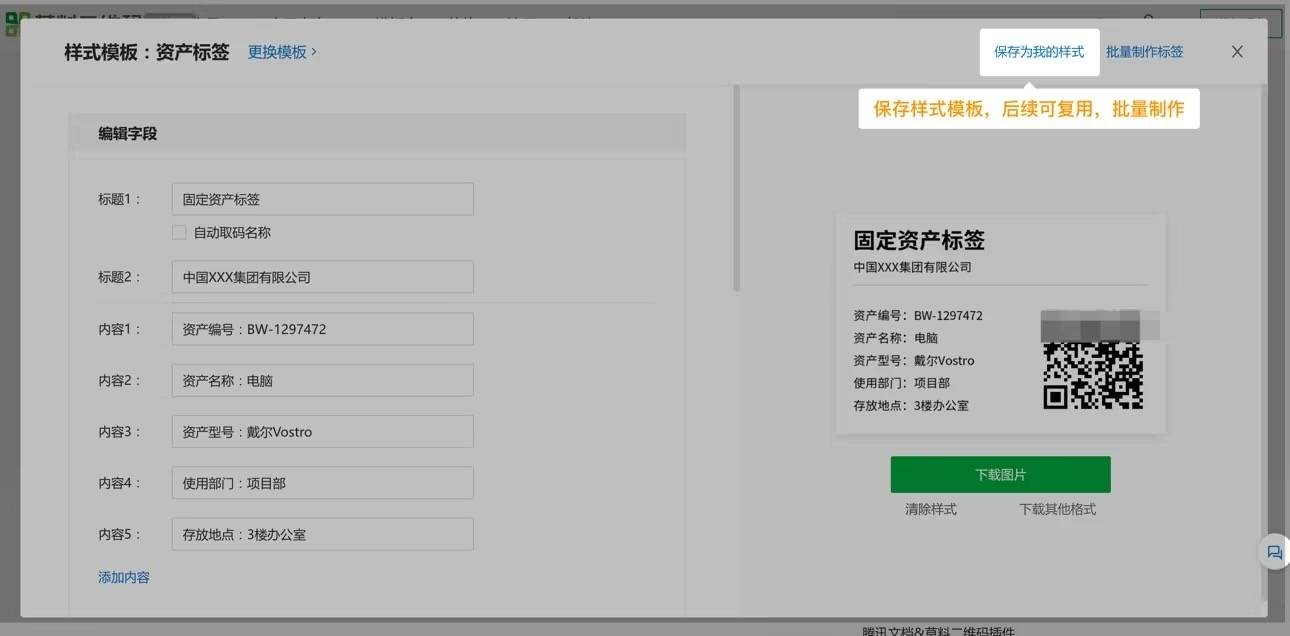Edit 内容5 storage location field

click(x=322, y=535)
